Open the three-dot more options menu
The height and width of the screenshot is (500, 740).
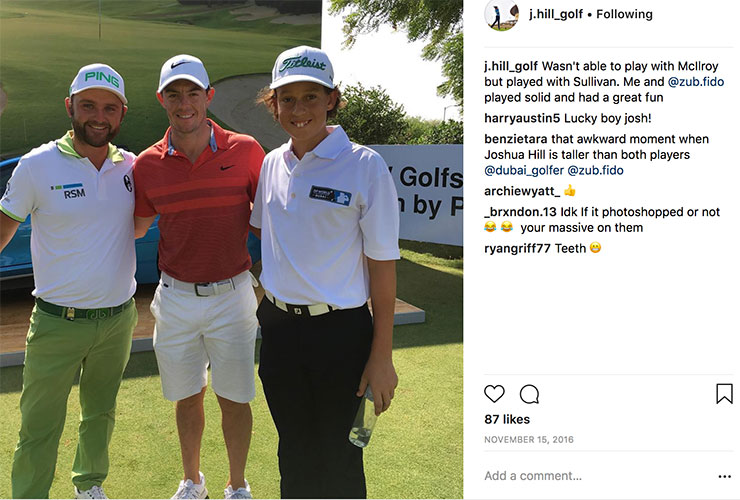click(x=724, y=476)
